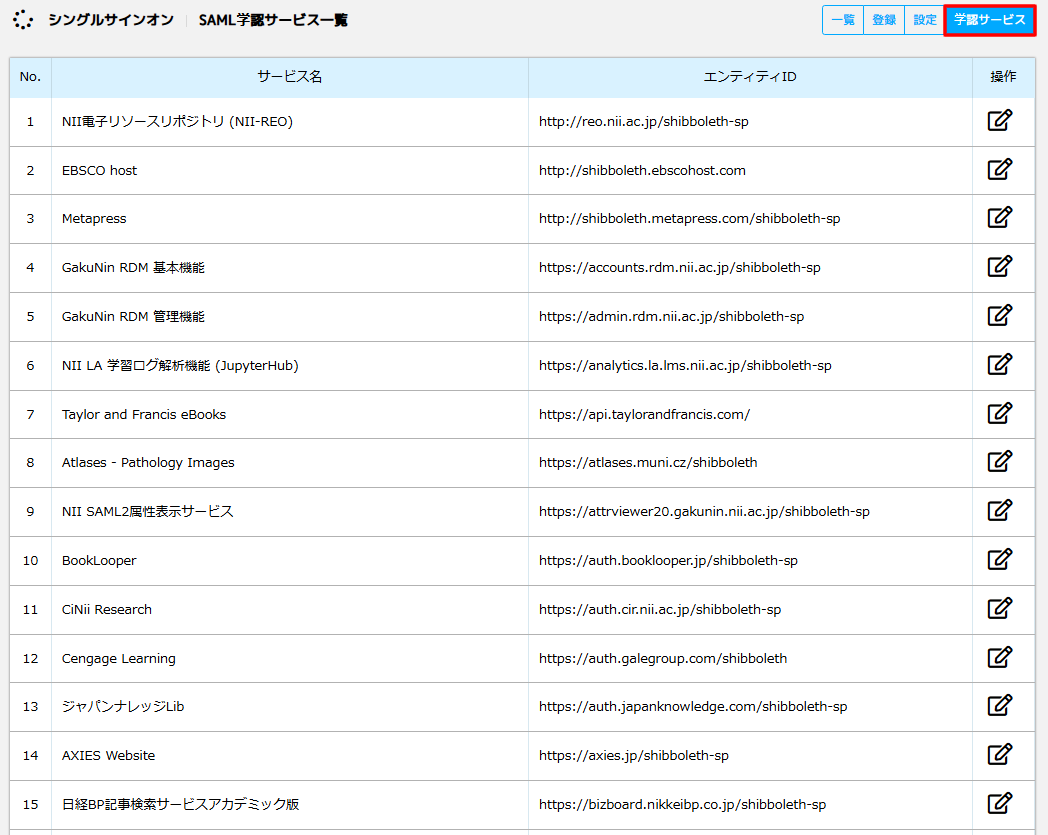Open the 登録 tab
The height and width of the screenshot is (835, 1048).
pyautogui.click(x=884, y=20)
